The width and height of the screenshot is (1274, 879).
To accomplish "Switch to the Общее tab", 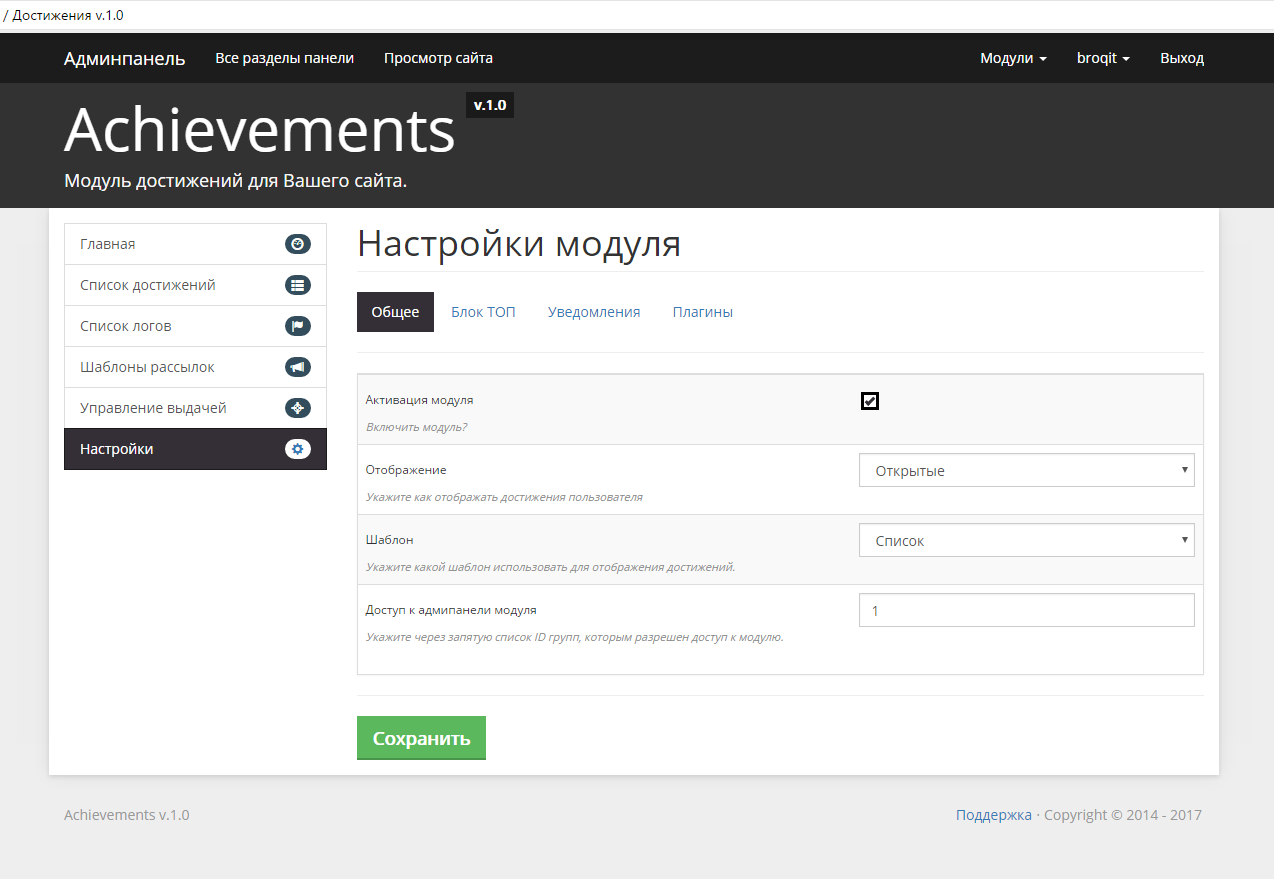I will point(395,312).
